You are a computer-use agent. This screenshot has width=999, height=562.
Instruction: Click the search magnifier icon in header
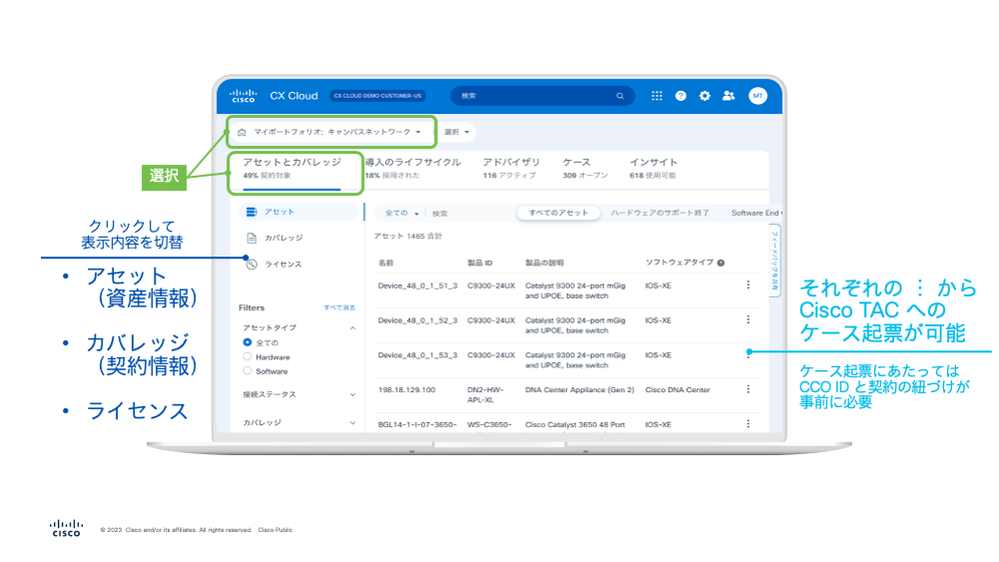click(620, 96)
